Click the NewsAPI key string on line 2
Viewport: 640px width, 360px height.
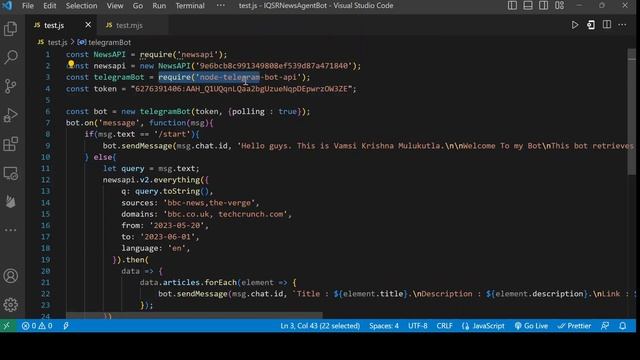pos(274,66)
